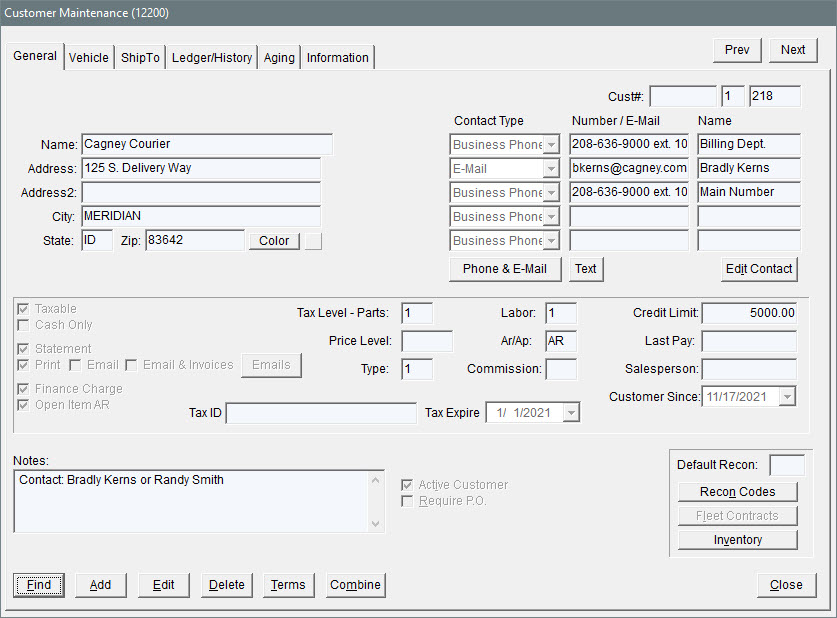Delete the current customer
This screenshot has height=618, width=837.
pyautogui.click(x=227, y=585)
